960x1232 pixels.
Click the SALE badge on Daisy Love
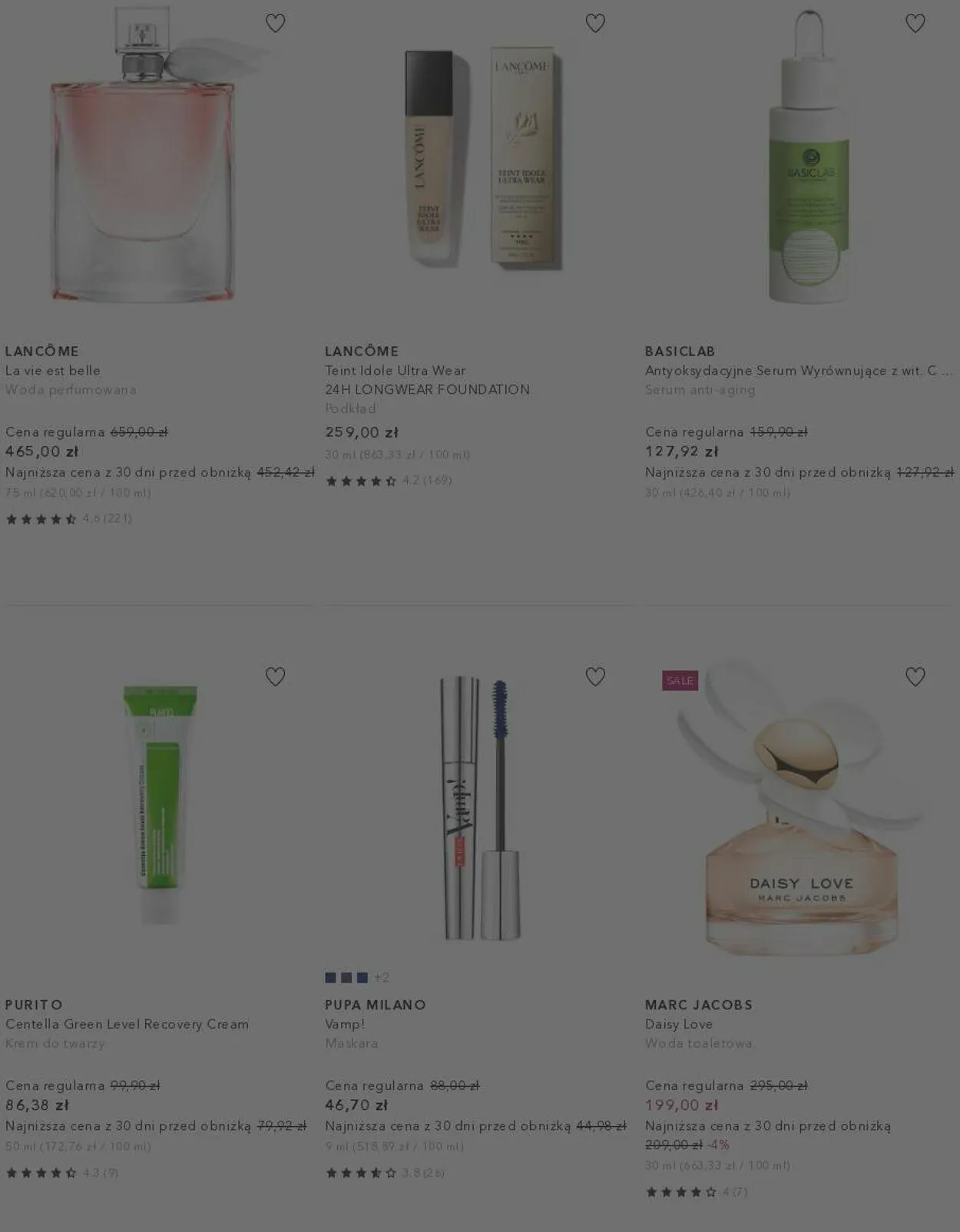click(680, 681)
